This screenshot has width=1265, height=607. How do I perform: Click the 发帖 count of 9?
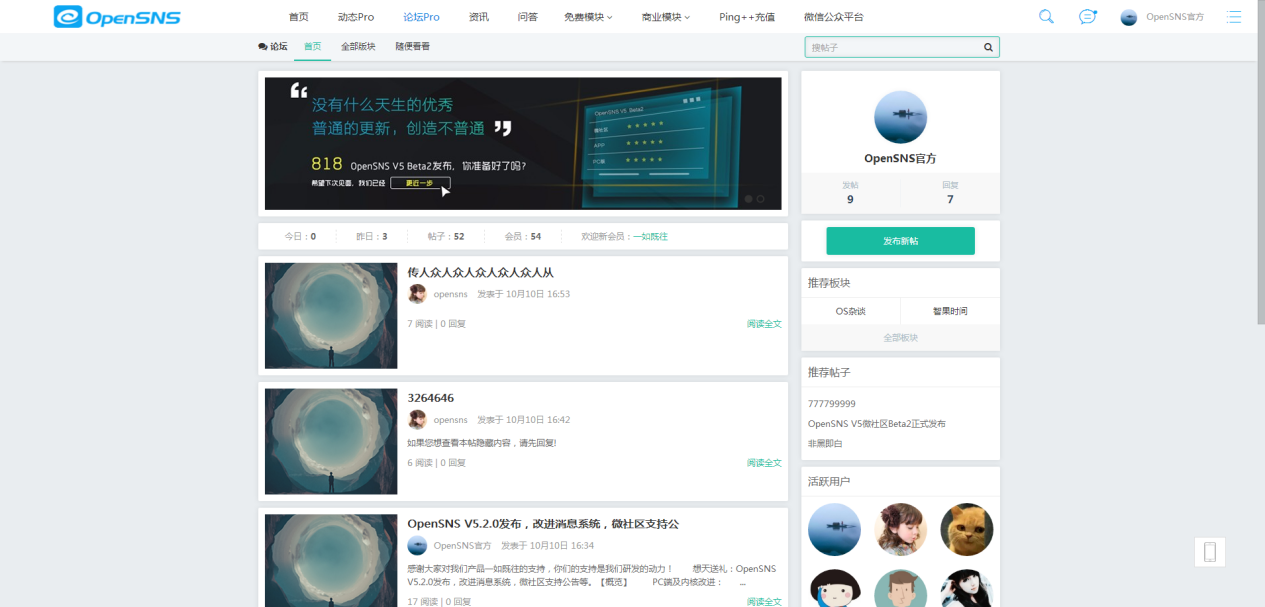click(x=850, y=199)
